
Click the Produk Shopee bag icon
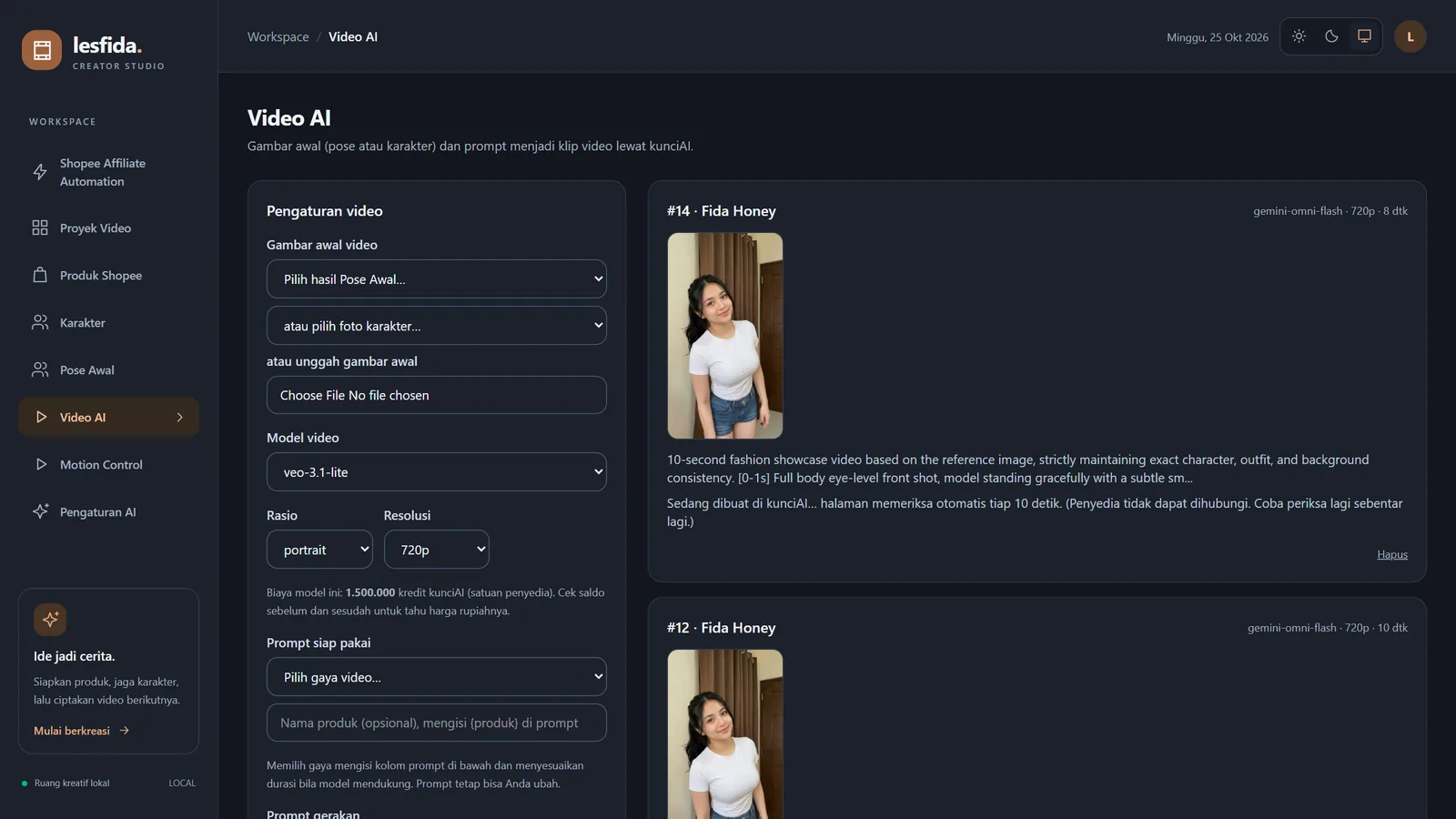click(40, 275)
